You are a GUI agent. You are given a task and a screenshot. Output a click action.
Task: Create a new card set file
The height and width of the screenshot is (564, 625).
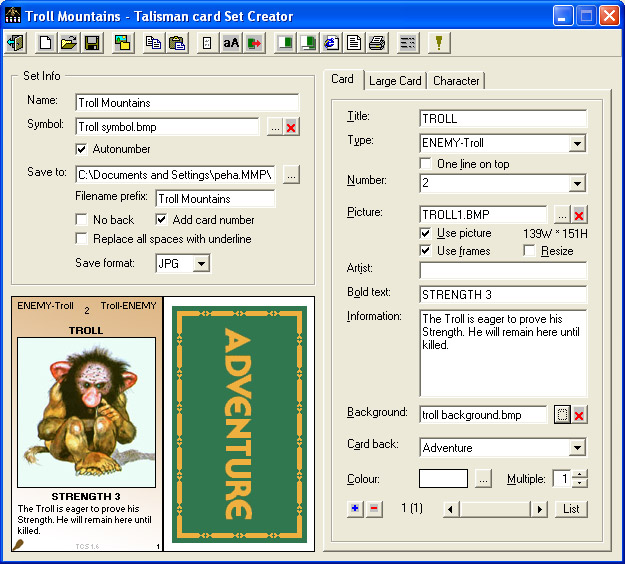pos(45,42)
